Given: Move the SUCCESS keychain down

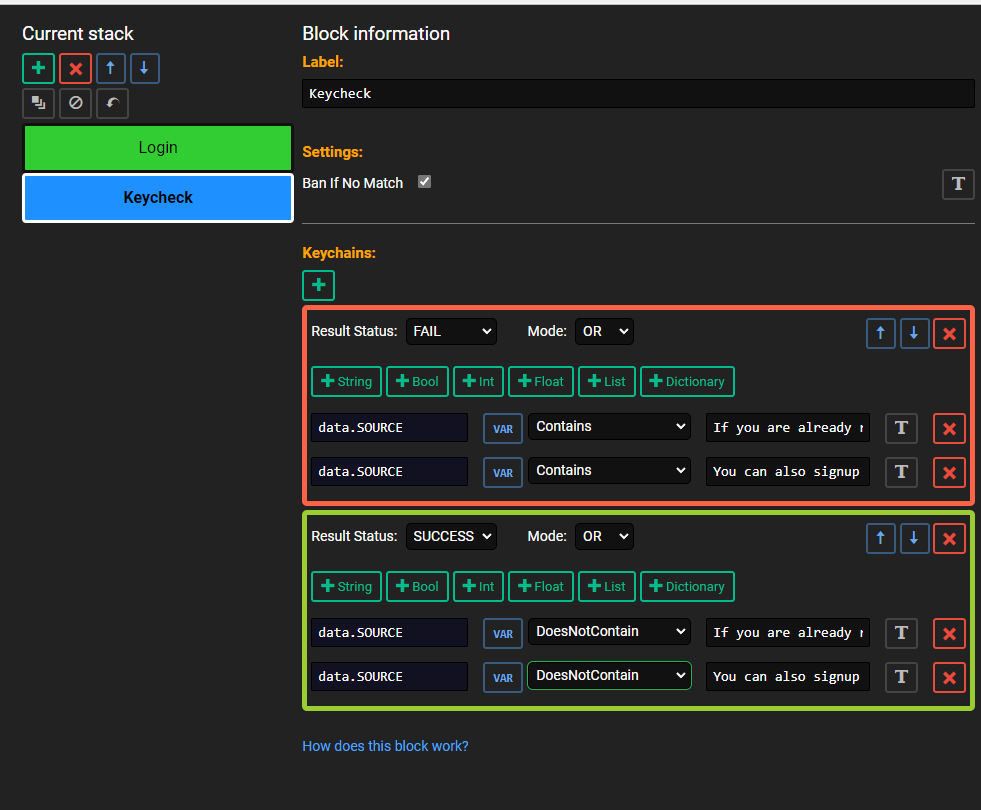Looking at the screenshot, I should coord(914,539).
